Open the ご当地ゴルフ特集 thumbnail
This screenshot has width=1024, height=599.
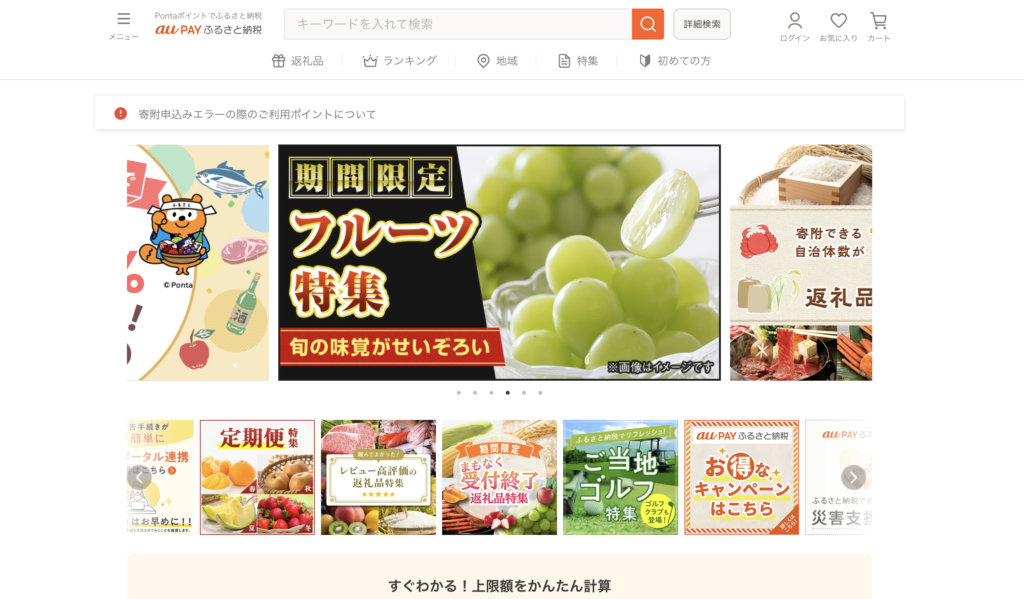pos(620,478)
